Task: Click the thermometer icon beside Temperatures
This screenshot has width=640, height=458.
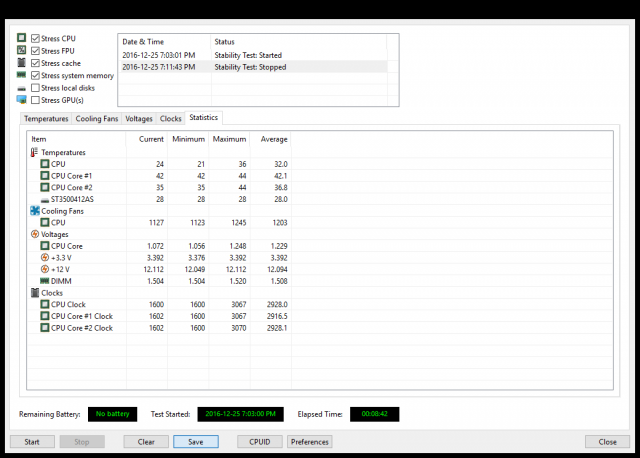Action: [34, 152]
